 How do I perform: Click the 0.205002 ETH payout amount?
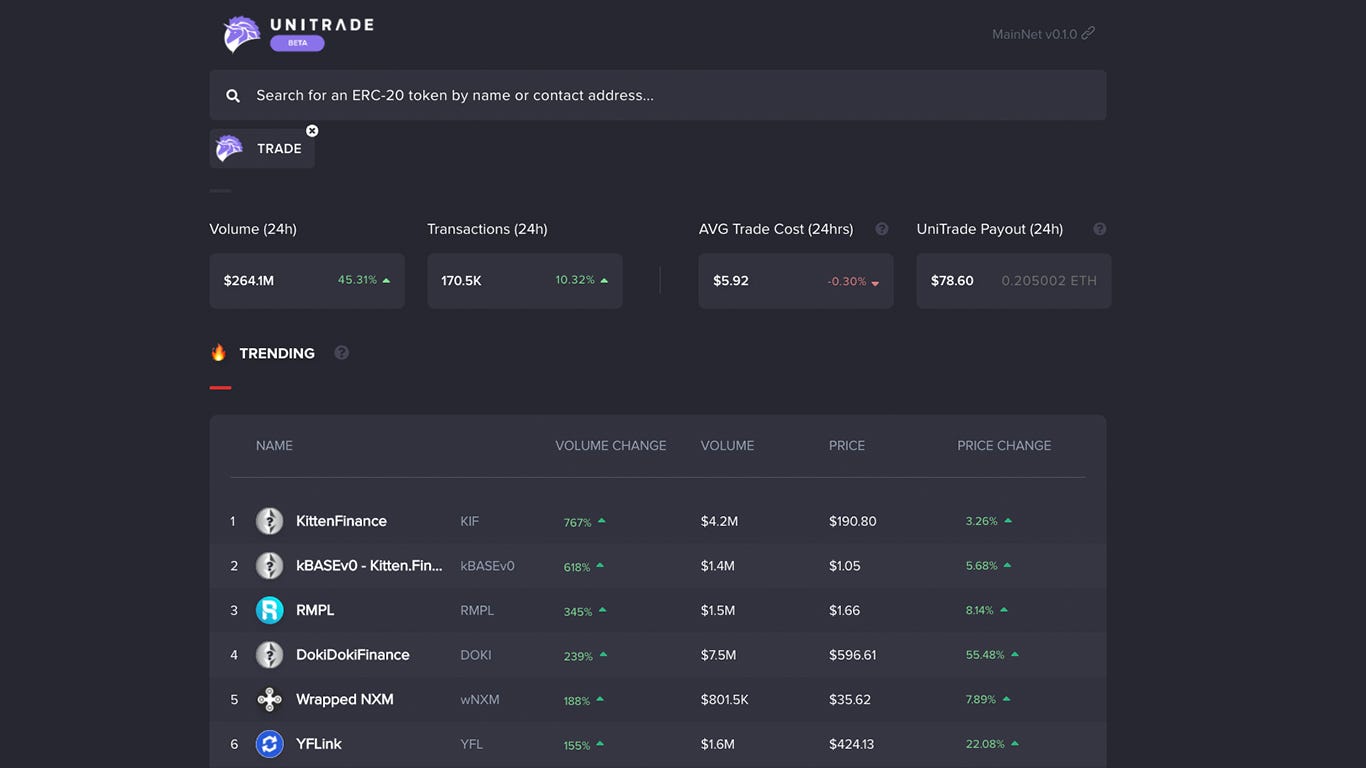click(x=1049, y=281)
